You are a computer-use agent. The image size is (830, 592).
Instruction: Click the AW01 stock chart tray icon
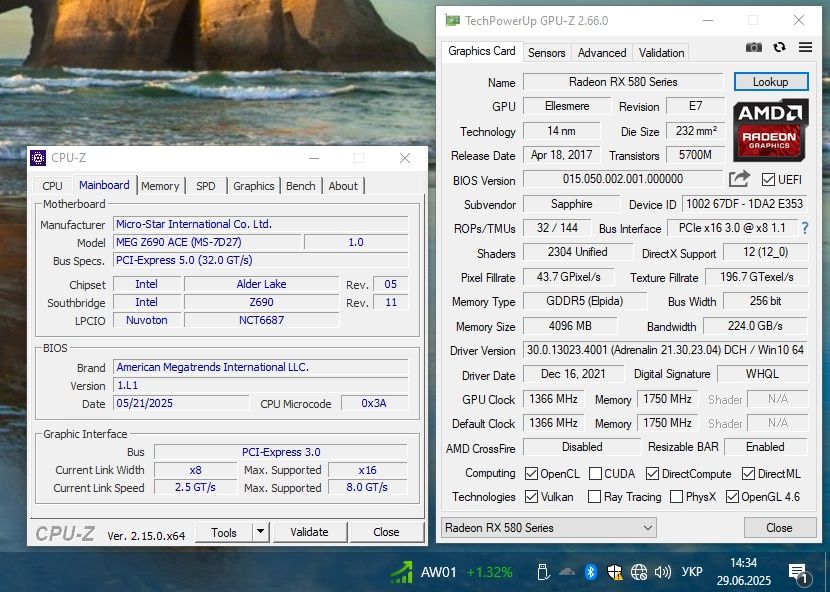click(x=401, y=572)
